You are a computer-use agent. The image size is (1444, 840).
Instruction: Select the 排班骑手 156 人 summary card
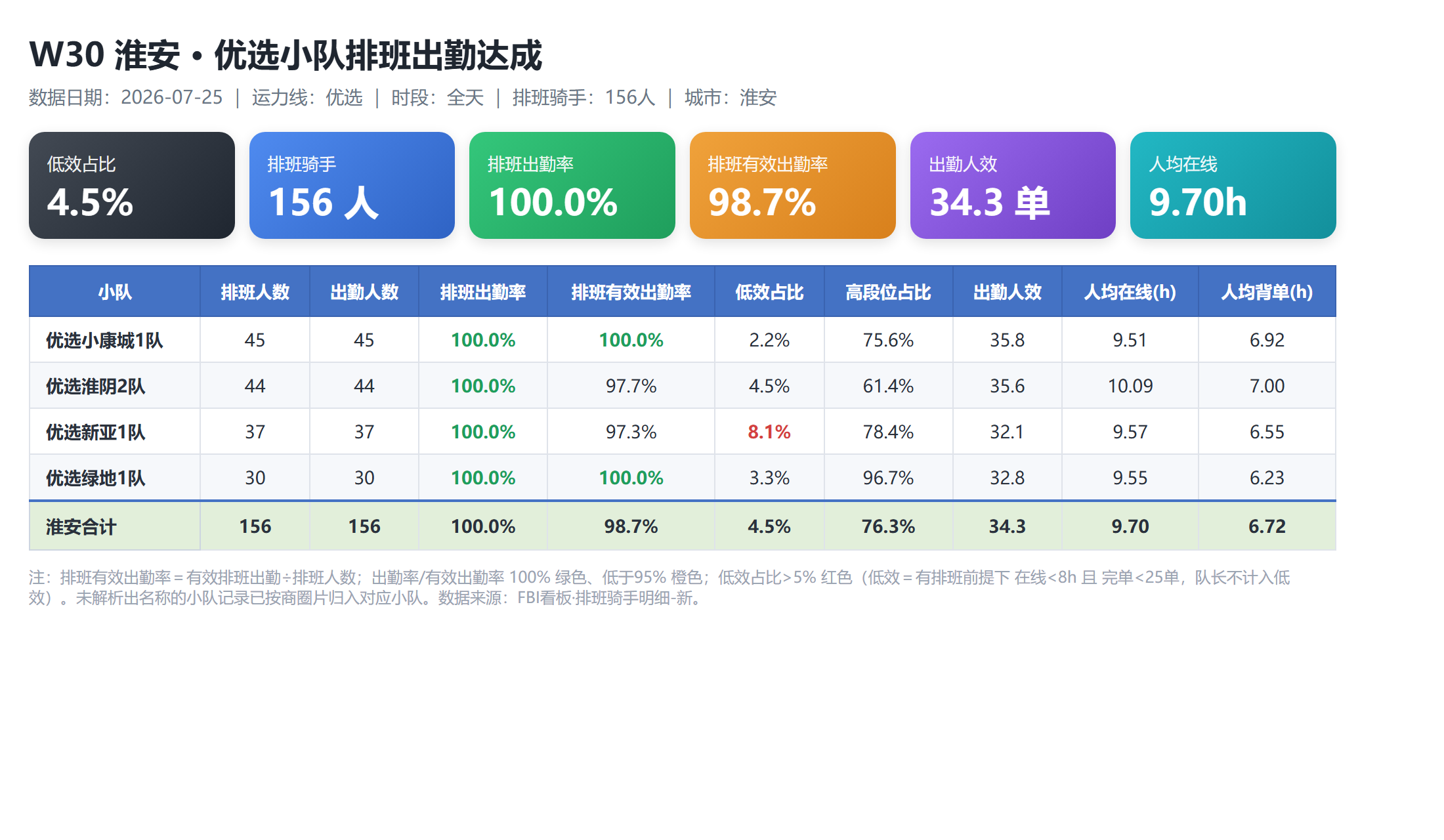click(352, 185)
